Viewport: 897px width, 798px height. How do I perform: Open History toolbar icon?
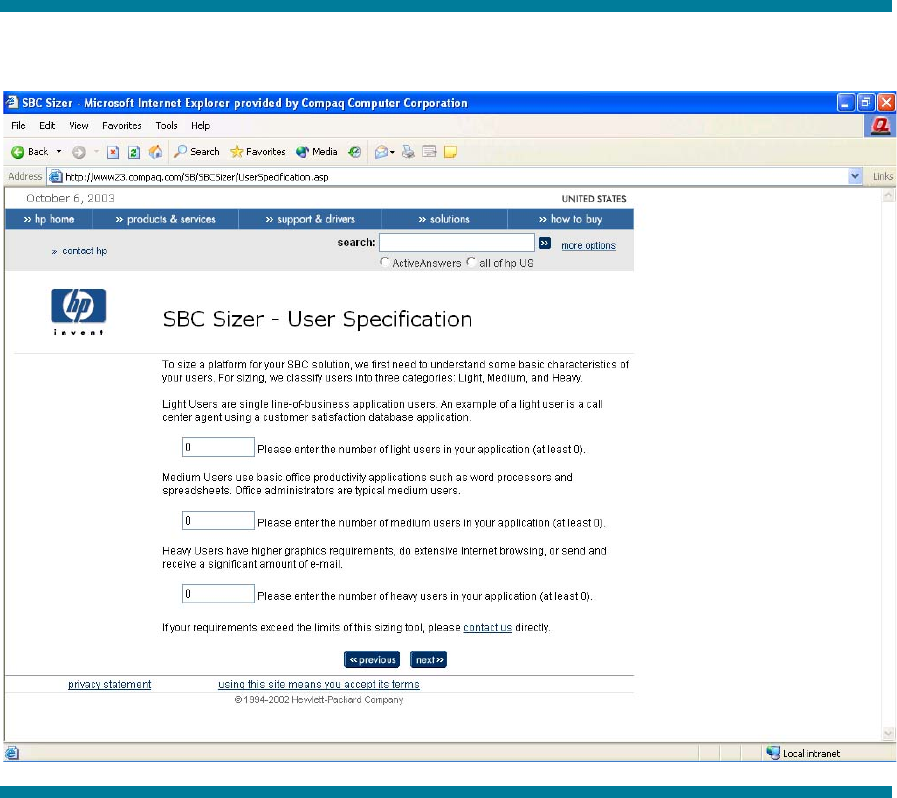click(355, 152)
